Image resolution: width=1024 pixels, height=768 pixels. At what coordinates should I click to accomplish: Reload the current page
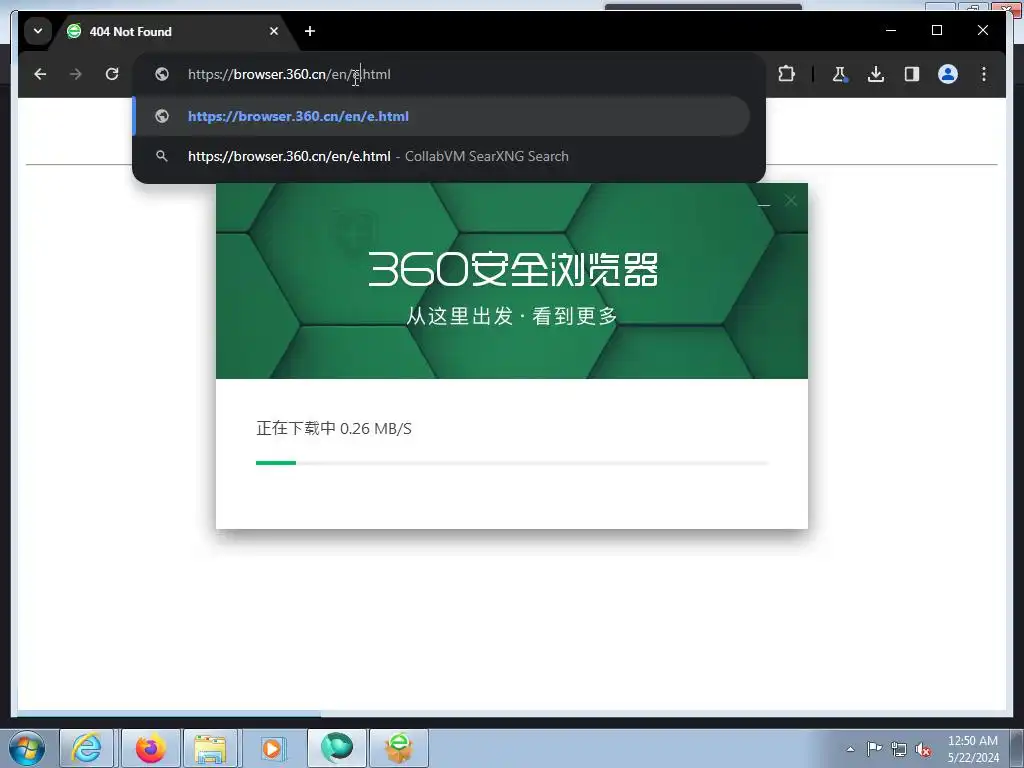pyautogui.click(x=112, y=74)
